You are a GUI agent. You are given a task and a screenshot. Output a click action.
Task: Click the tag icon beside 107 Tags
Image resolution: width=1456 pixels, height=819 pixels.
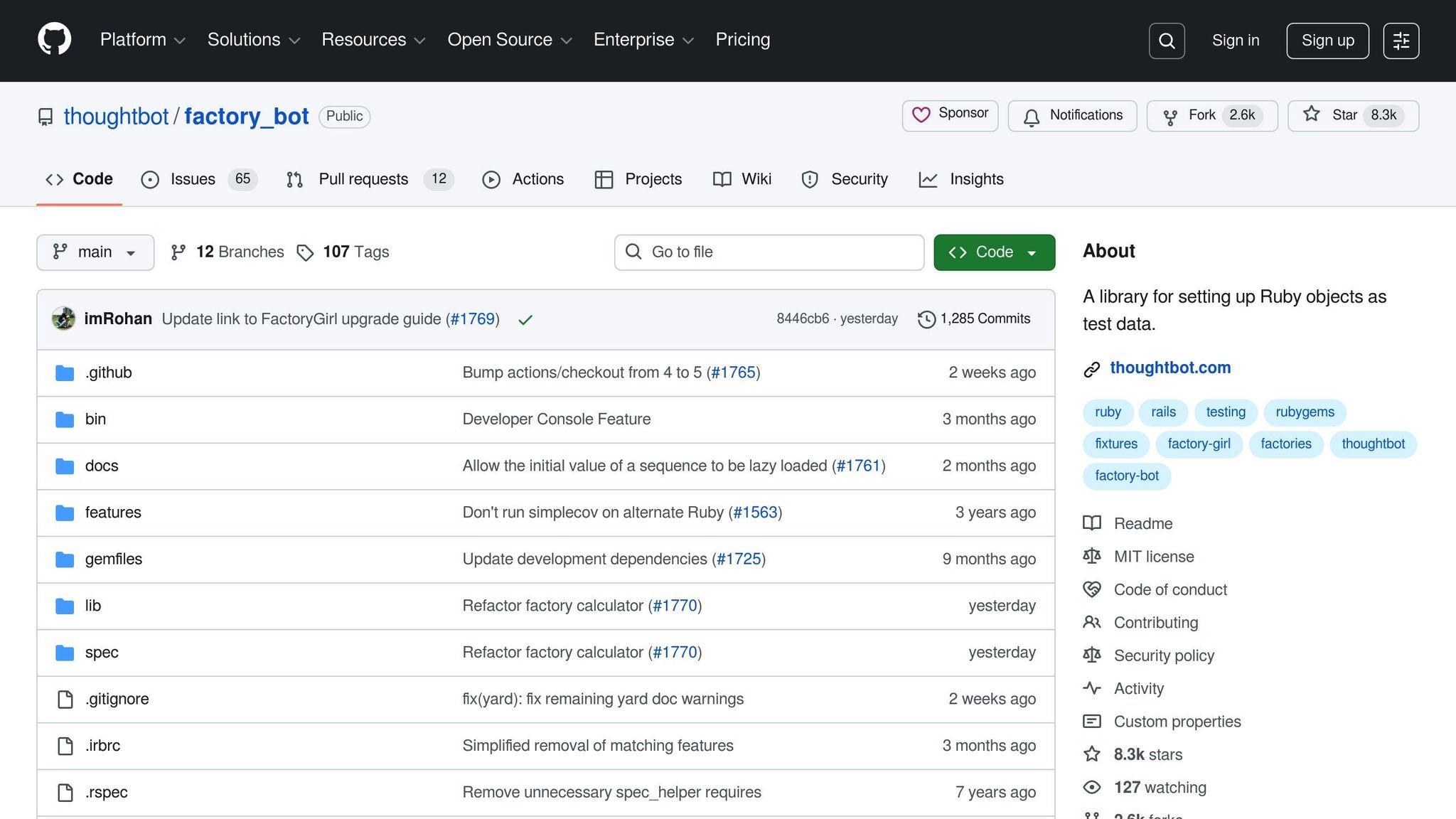(305, 252)
